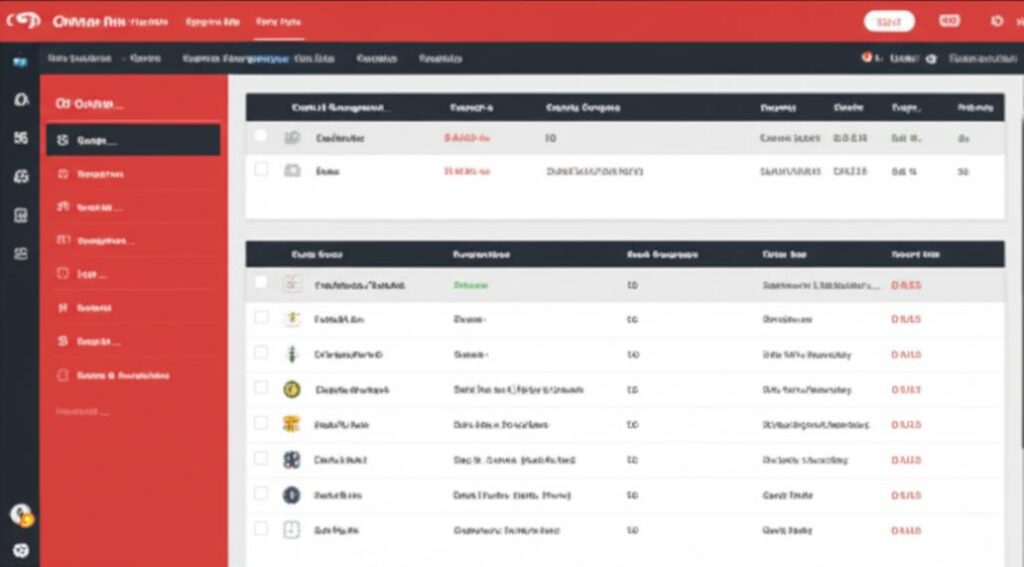Click the white pill button in header
Image resolution: width=1024 pixels, height=567 pixels.
click(889, 22)
